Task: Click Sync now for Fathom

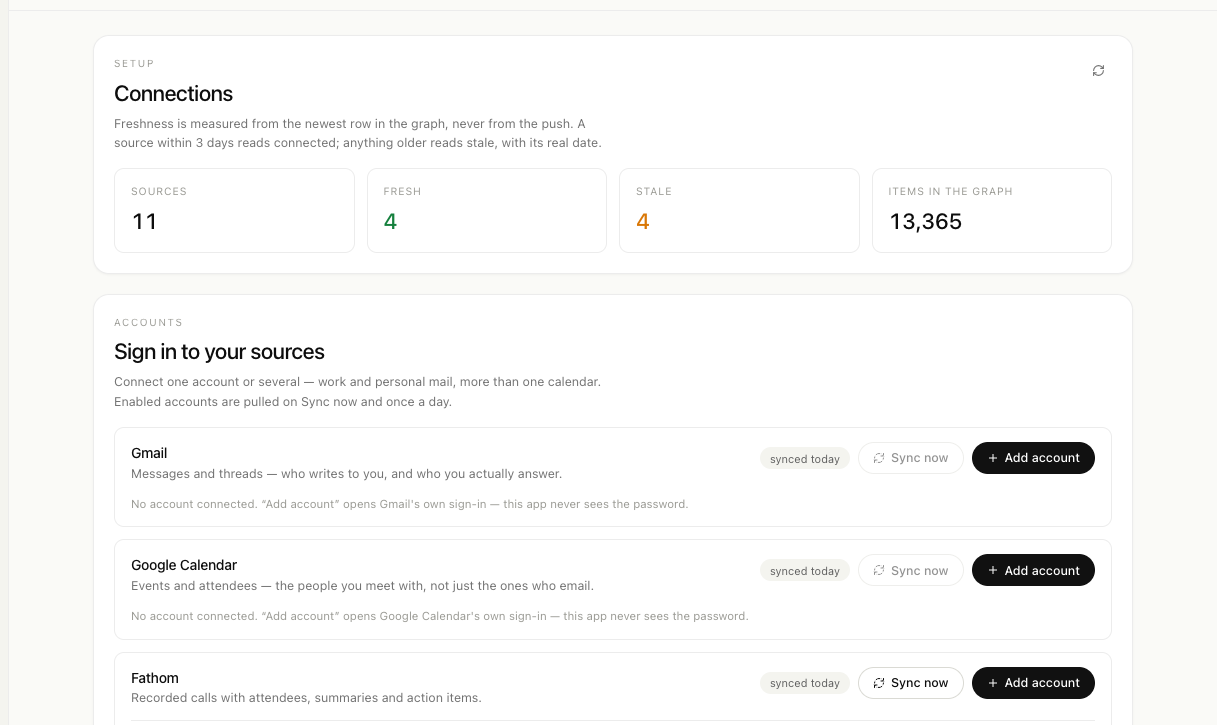Action: [910, 683]
